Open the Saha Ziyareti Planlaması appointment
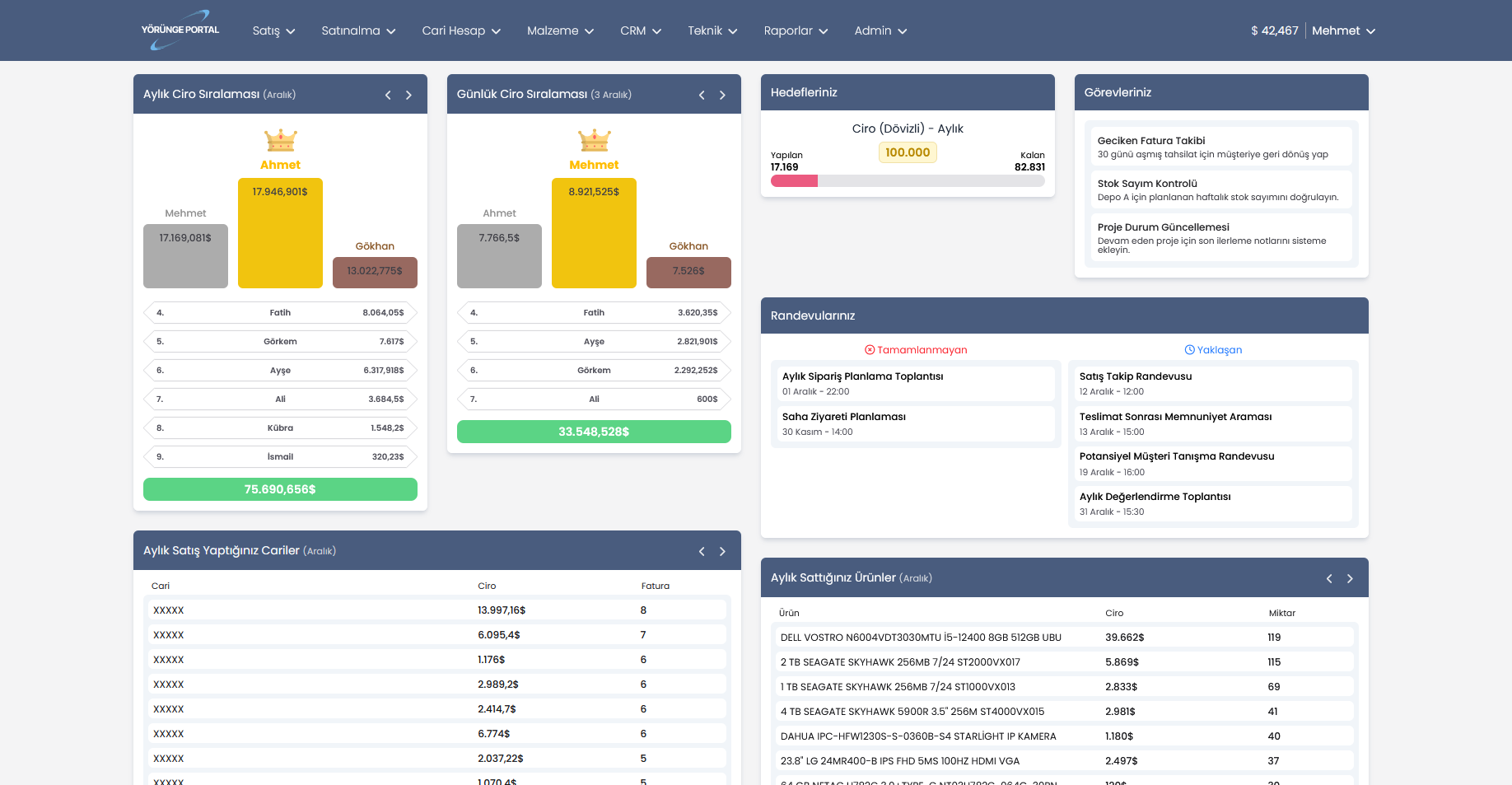 click(x=915, y=423)
